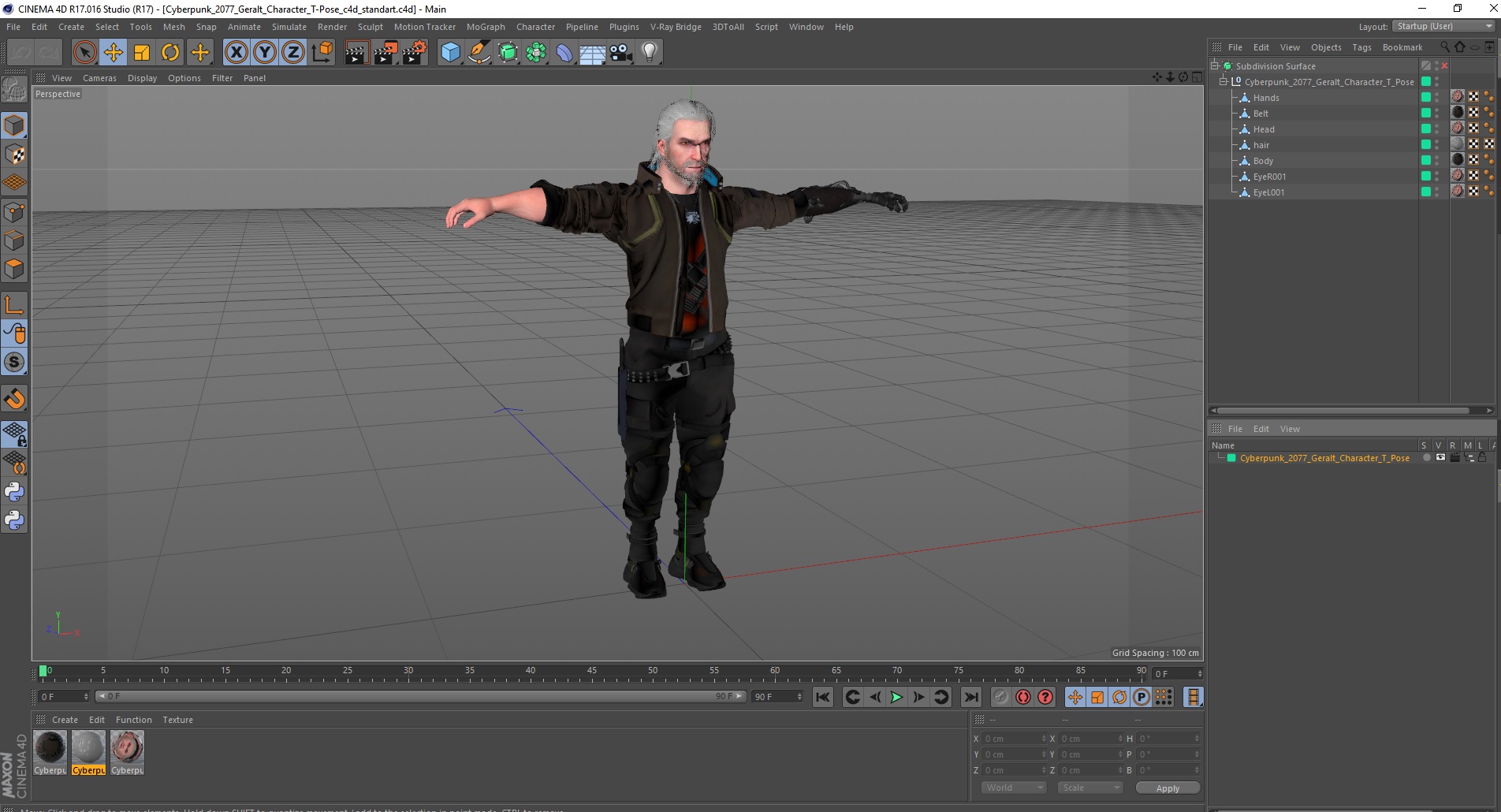Viewport: 1501px width, 812px height.
Task: Activate the Rotate tool
Action: [x=170, y=53]
